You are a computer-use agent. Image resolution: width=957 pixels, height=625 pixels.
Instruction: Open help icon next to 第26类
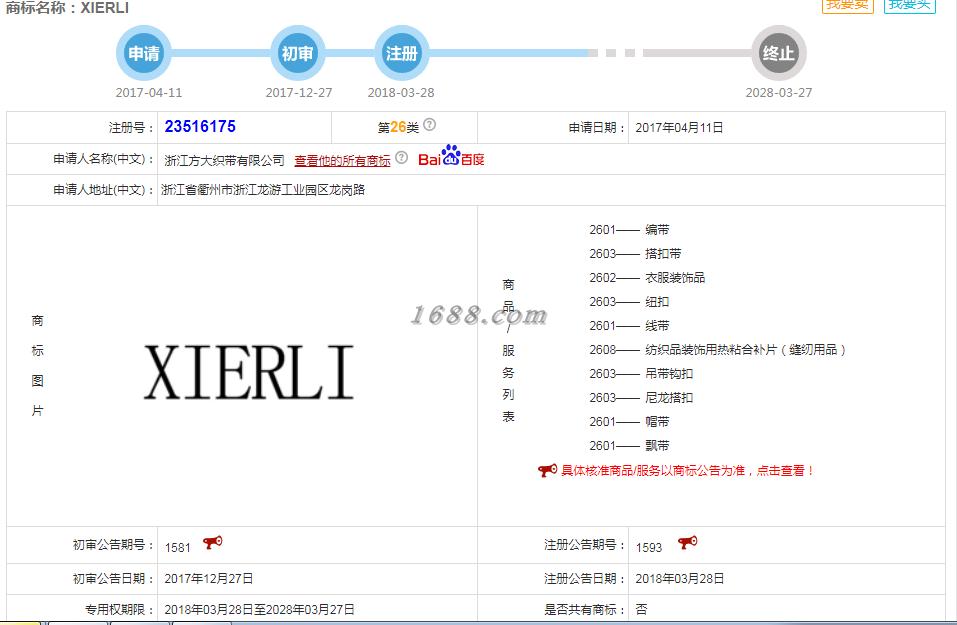(x=430, y=125)
